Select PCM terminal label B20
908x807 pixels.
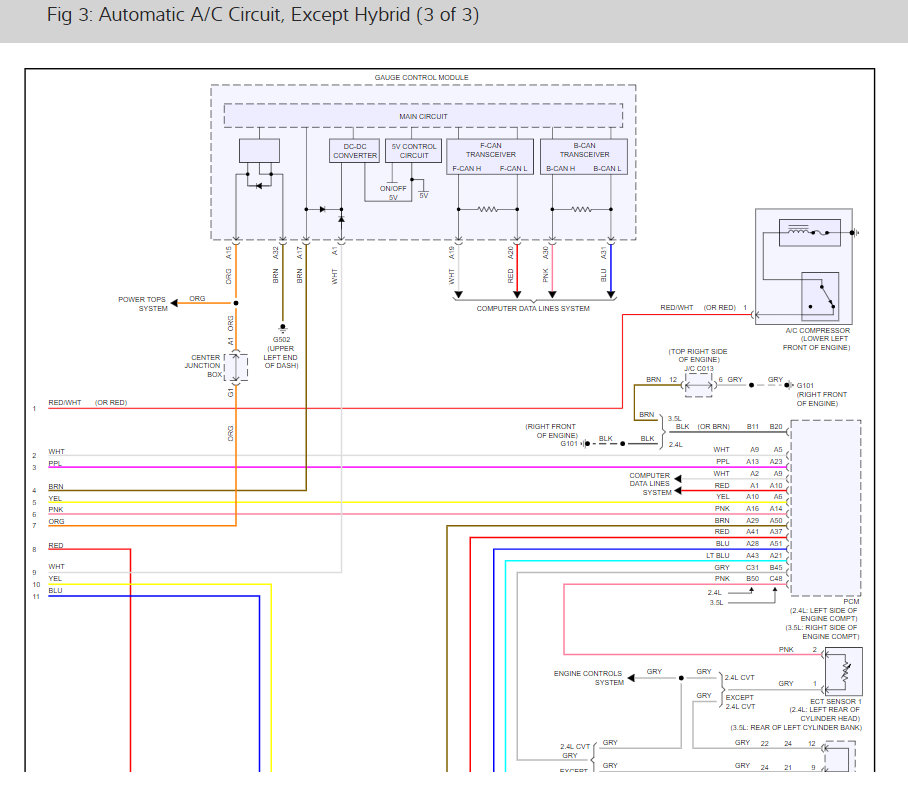[x=775, y=427]
